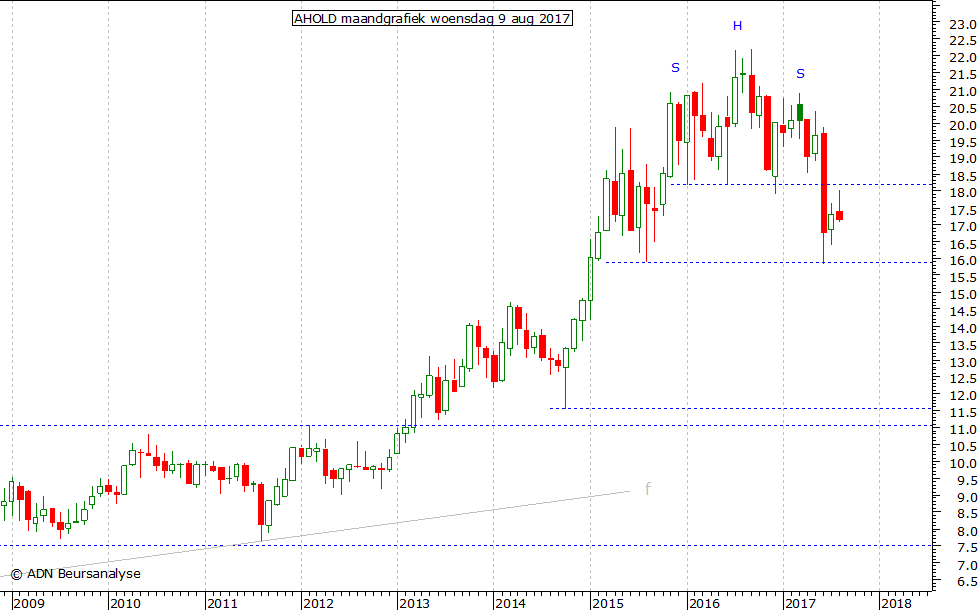Click the 12.0 price axis label
The height and width of the screenshot is (610, 980).
click(x=962, y=396)
